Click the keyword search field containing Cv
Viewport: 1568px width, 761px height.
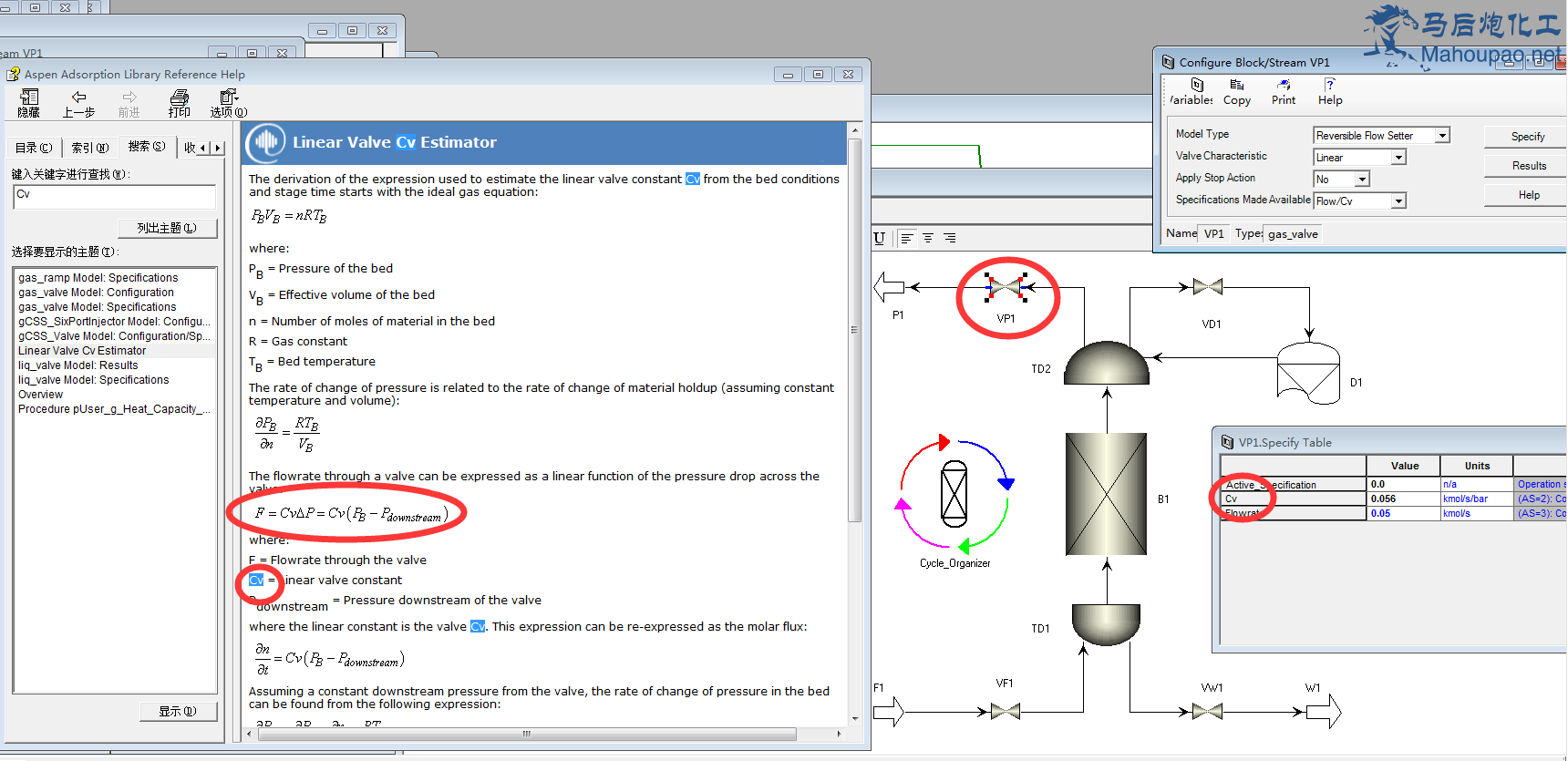pyautogui.click(x=115, y=196)
